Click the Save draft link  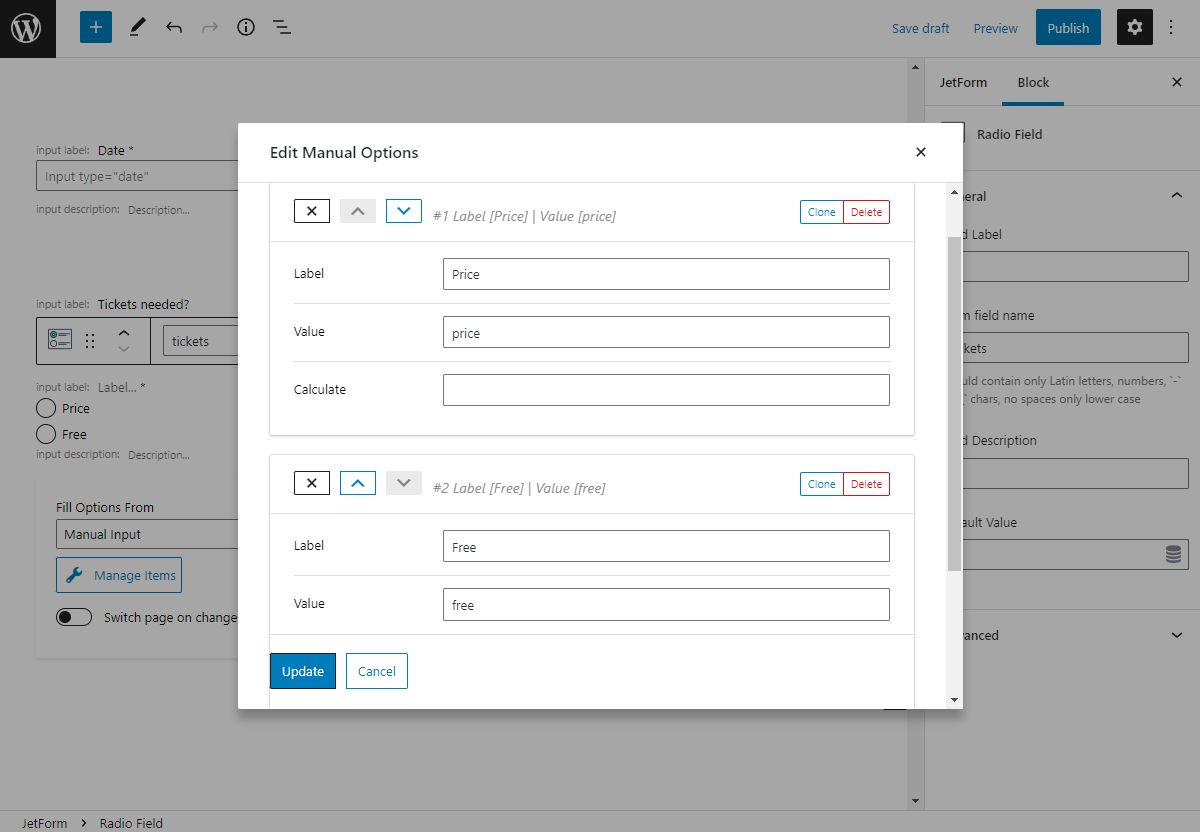click(920, 28)
